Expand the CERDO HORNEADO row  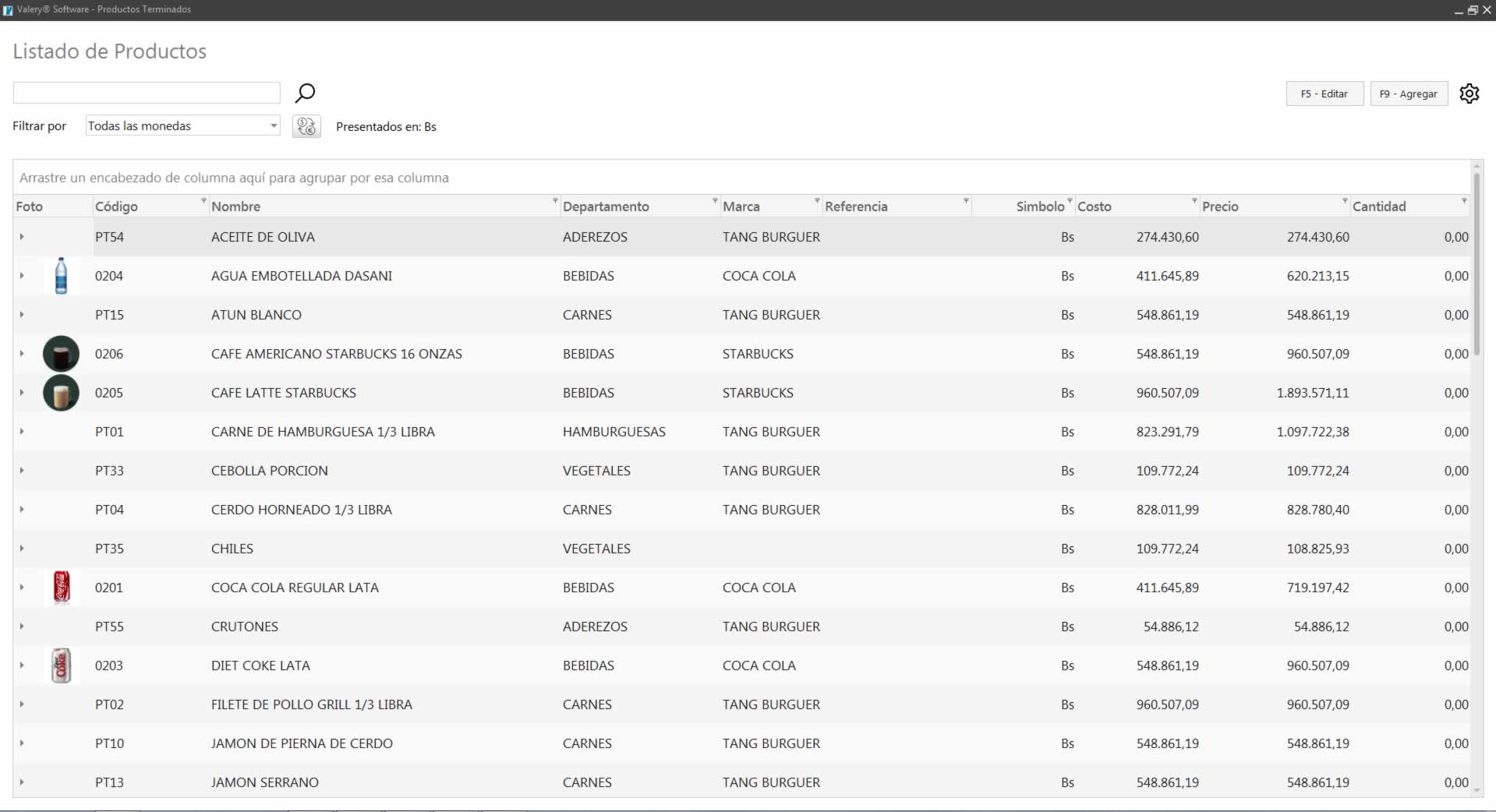[x=22, y=510]
